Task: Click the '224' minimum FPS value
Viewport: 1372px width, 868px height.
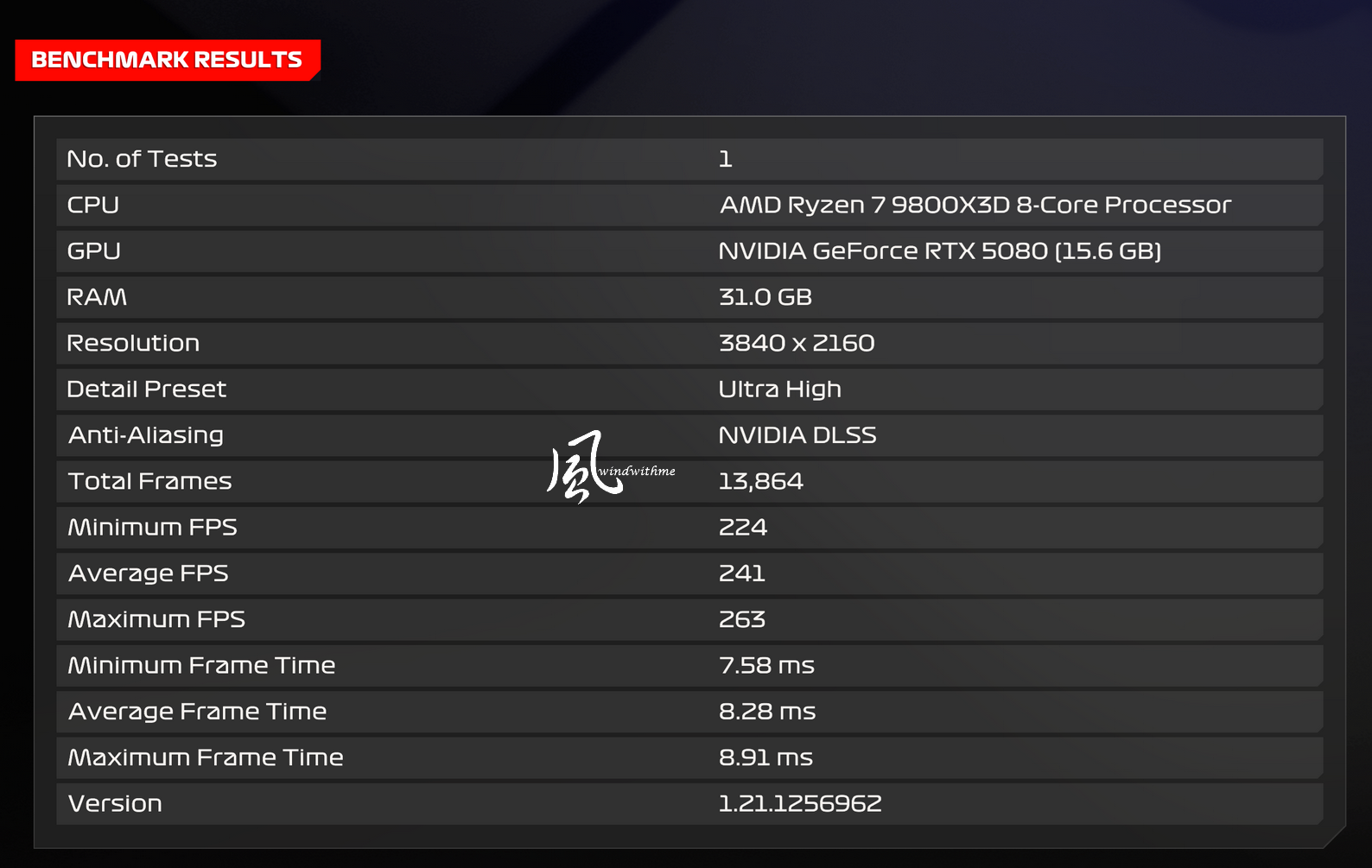Action: pyautogui.click(x=743, y=527)
